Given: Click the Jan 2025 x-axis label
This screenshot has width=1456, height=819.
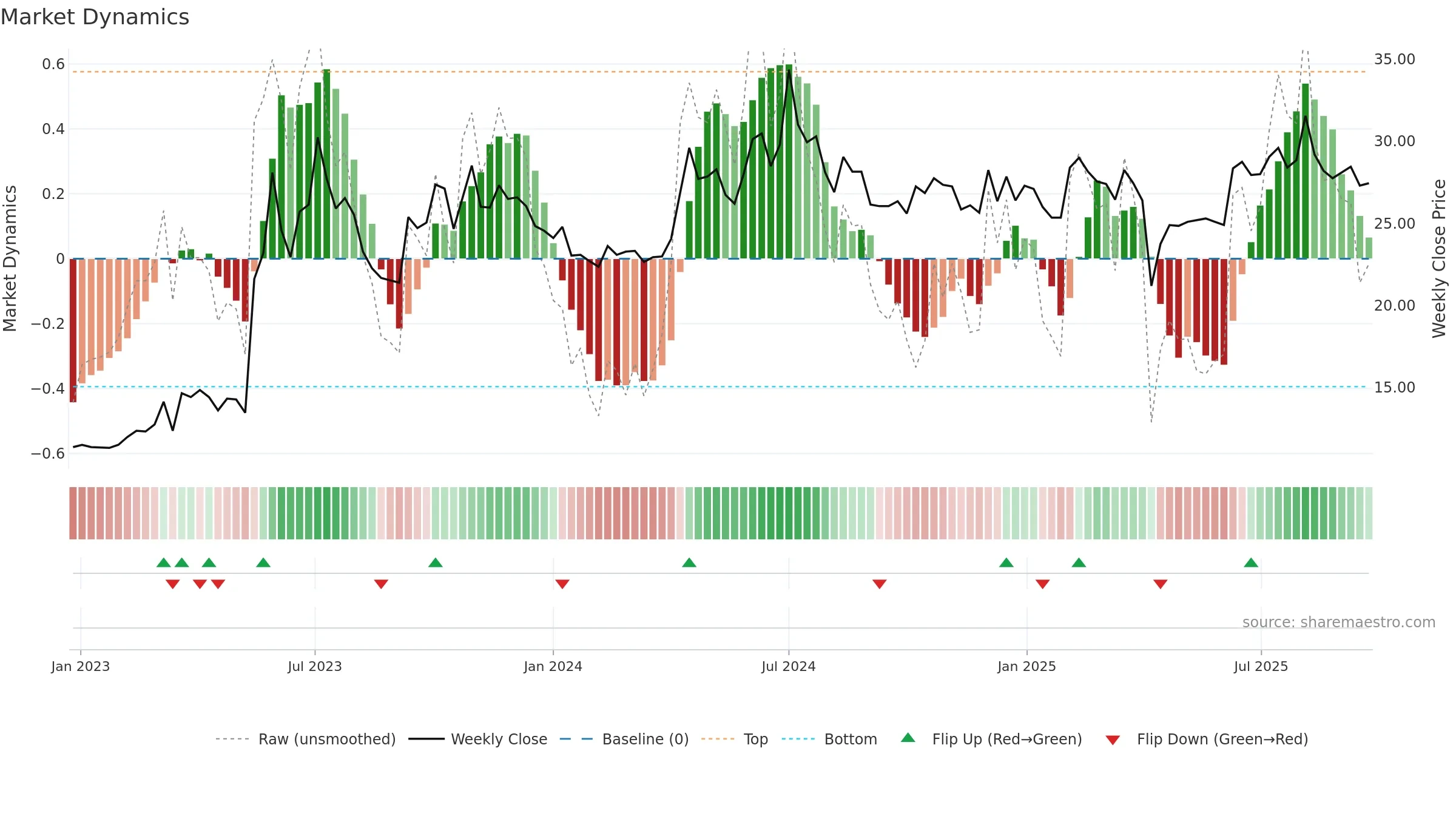Looking at the screenshot, I should [x=1027, y=666].
